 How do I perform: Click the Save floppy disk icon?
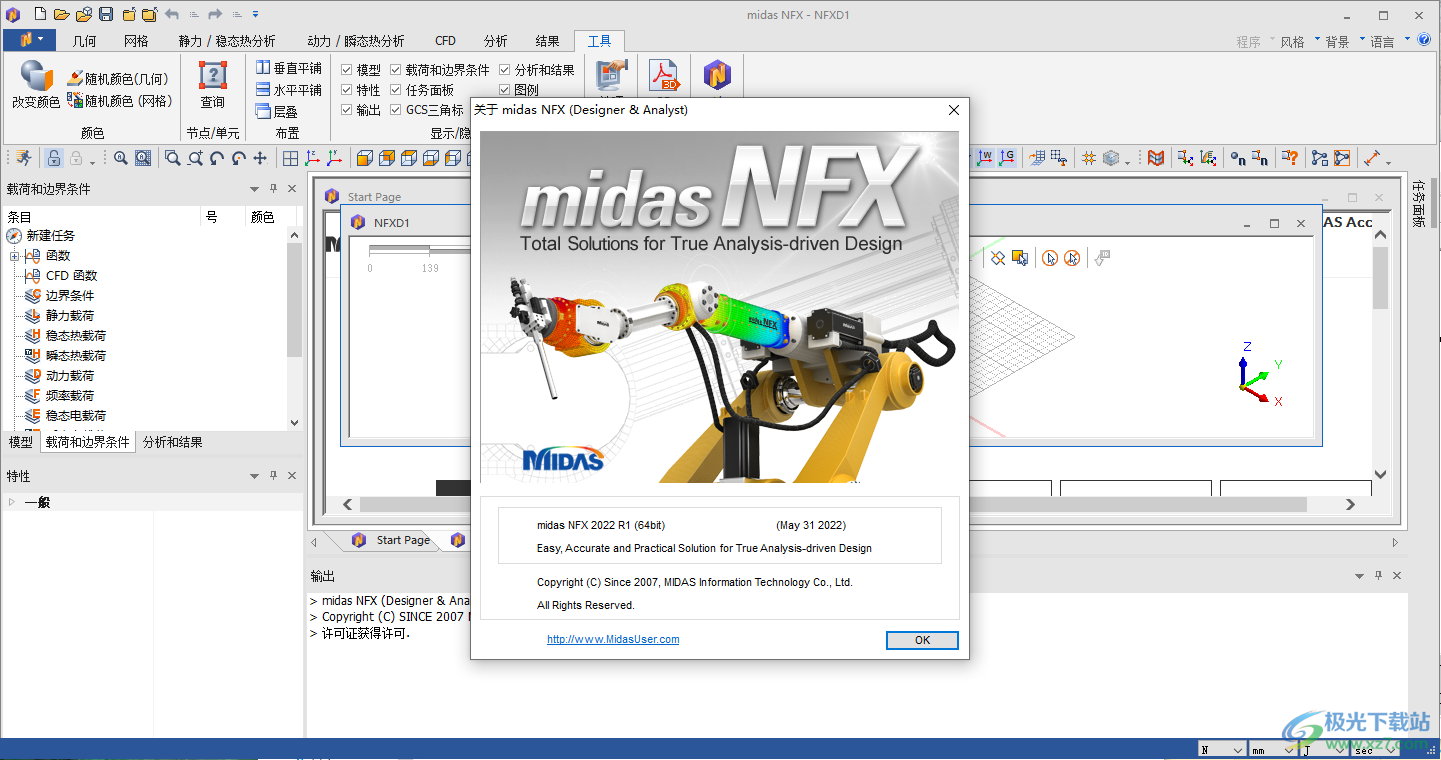tap(105, 14)
